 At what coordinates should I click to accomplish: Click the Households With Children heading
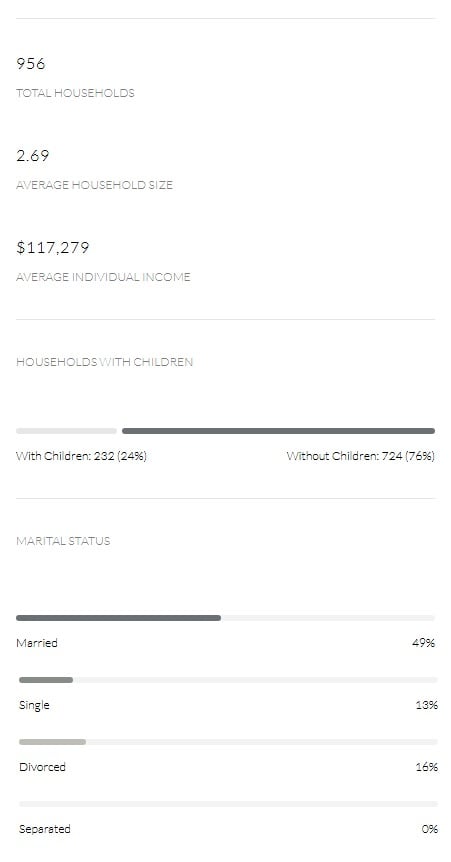point(104,362)
